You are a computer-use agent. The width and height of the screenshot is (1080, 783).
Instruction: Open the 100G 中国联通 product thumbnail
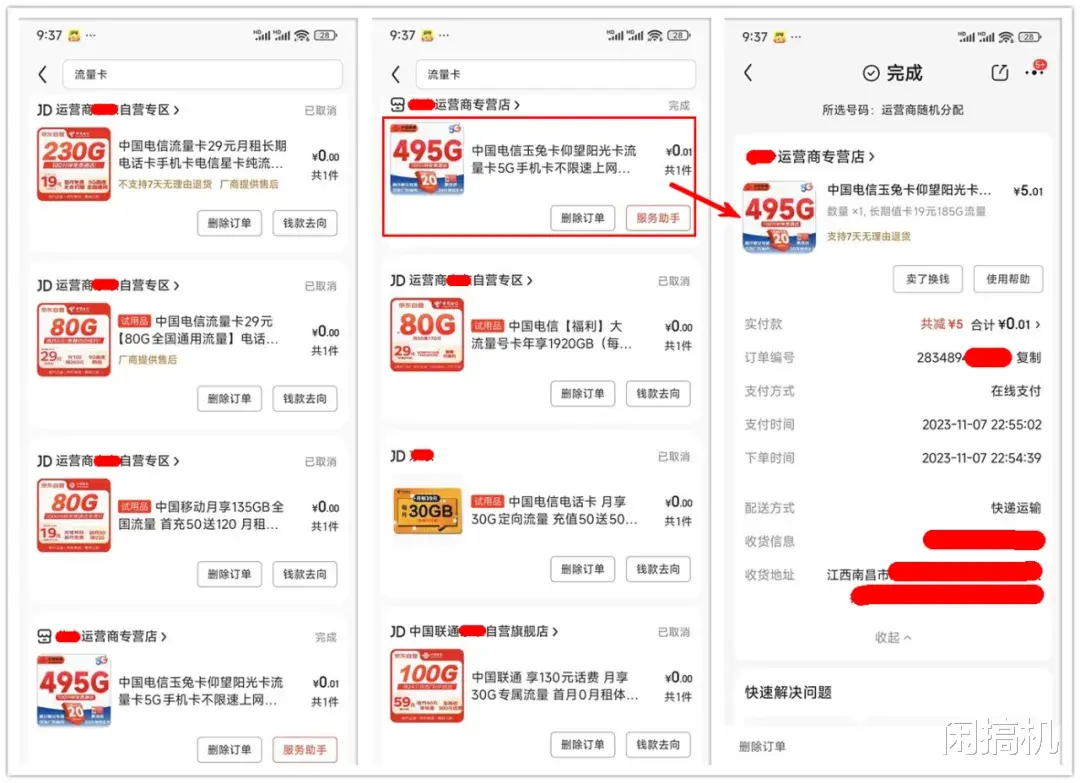click(427, 686)
